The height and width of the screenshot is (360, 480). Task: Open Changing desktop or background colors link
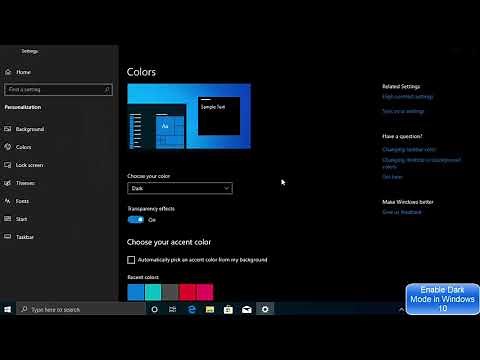421,163
